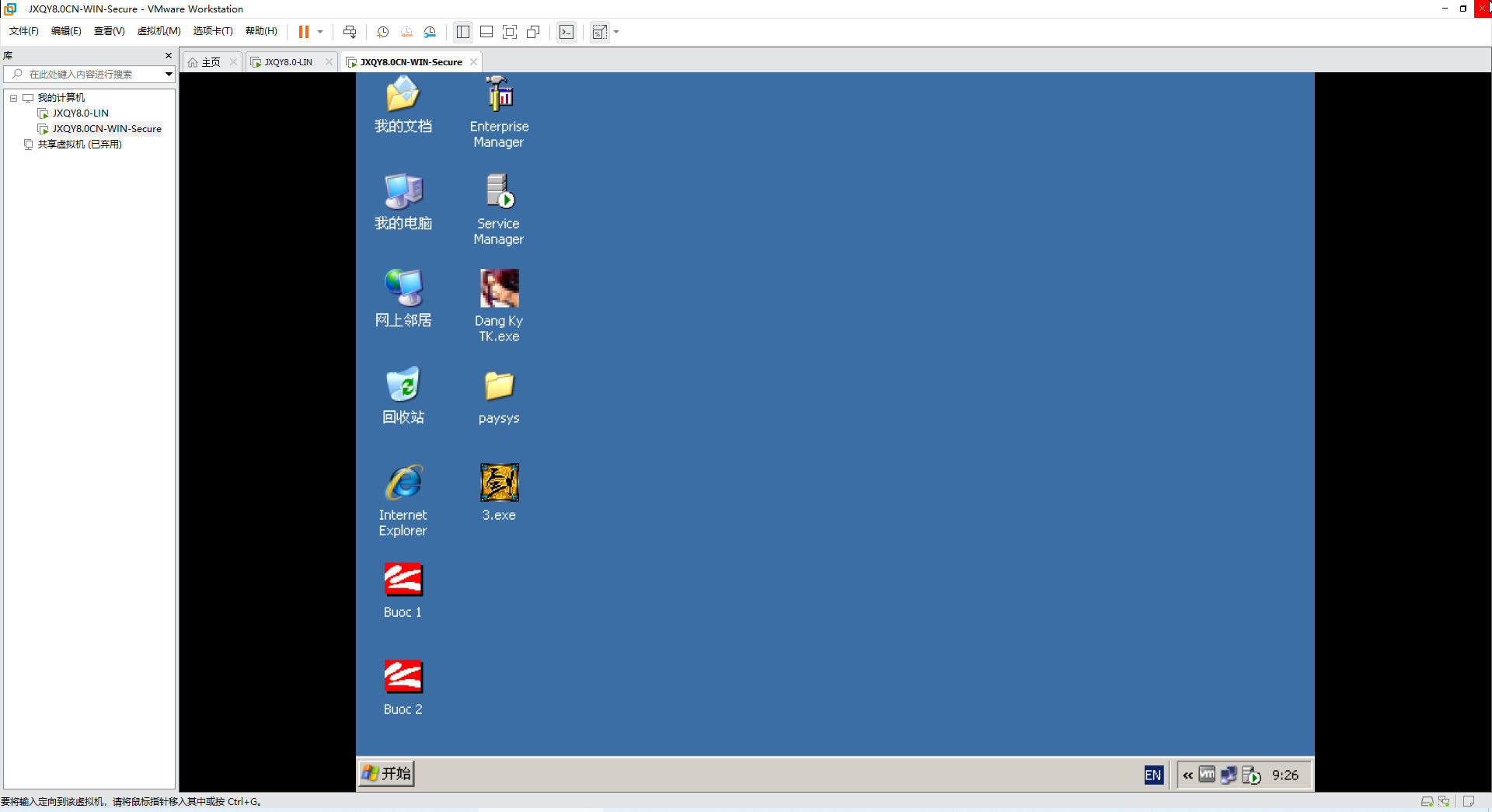Send Ctrl+Alt+Del to the guest
The width and height of the screenshot is (1492, 812).
pos(350,32)
